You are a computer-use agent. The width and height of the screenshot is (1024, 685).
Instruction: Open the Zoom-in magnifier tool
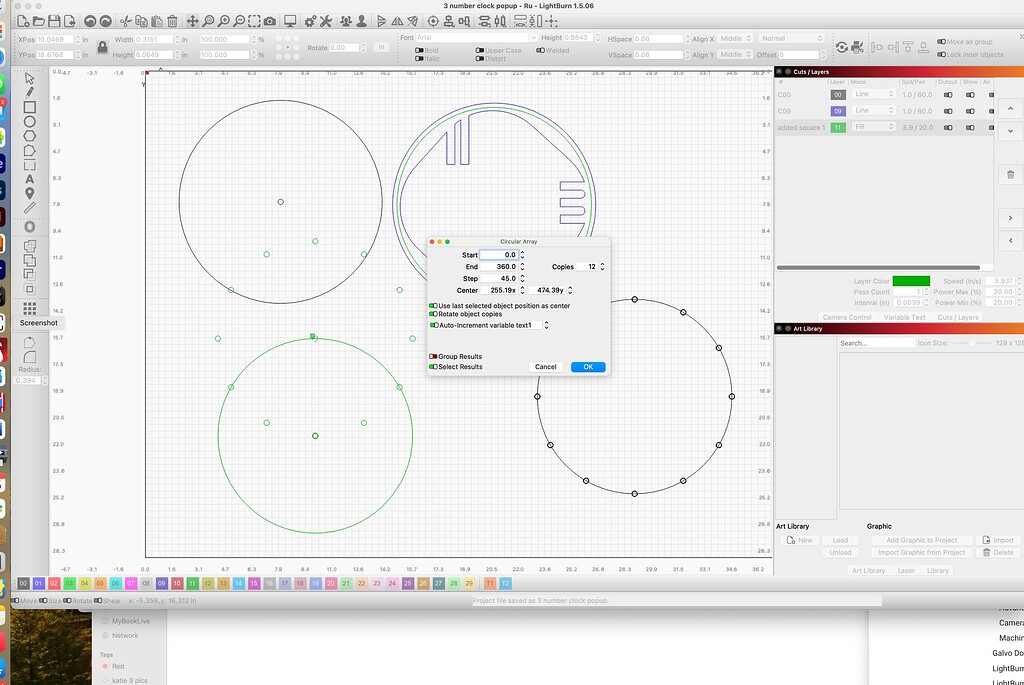pos(225,19)
